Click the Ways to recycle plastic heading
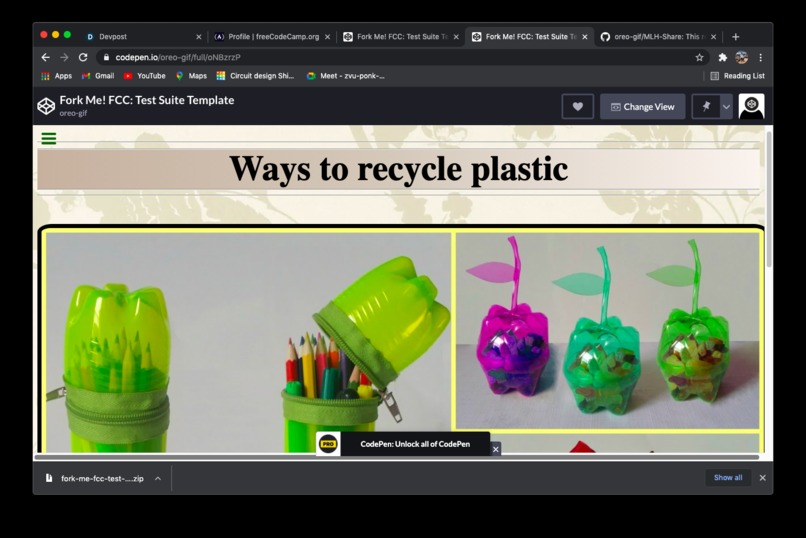This screenshot has width=806, height=538. coord(398,169)
